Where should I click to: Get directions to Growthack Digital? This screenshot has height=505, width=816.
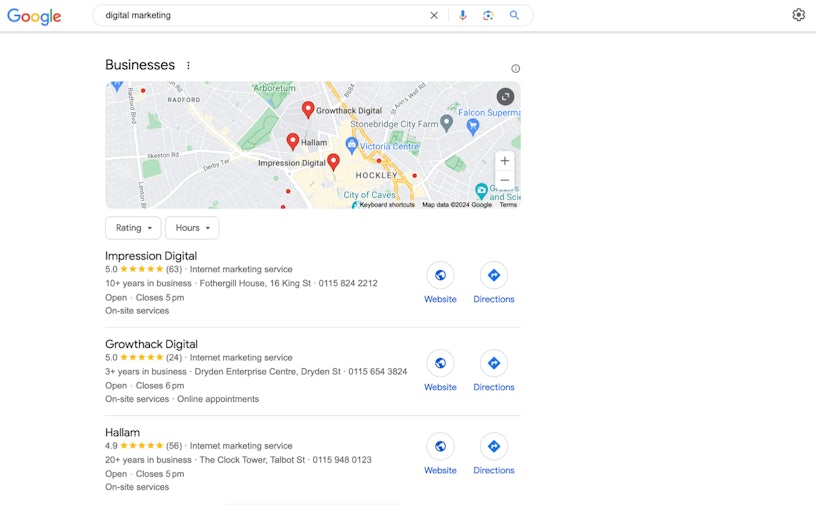[x=493, y=370]
